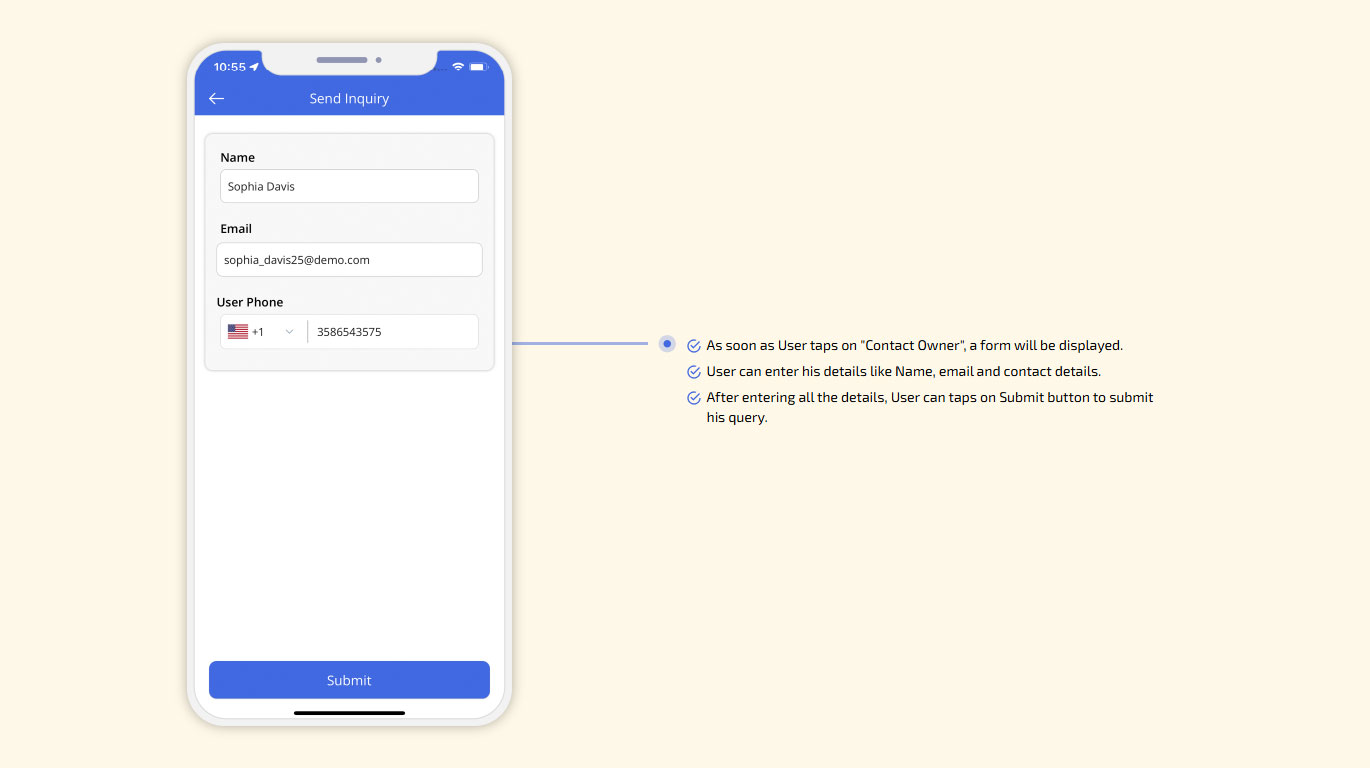This screenshot has width=1370, height=768.
Task: Click the Wi-Fi status icon
Action: [x=458, y=67]
